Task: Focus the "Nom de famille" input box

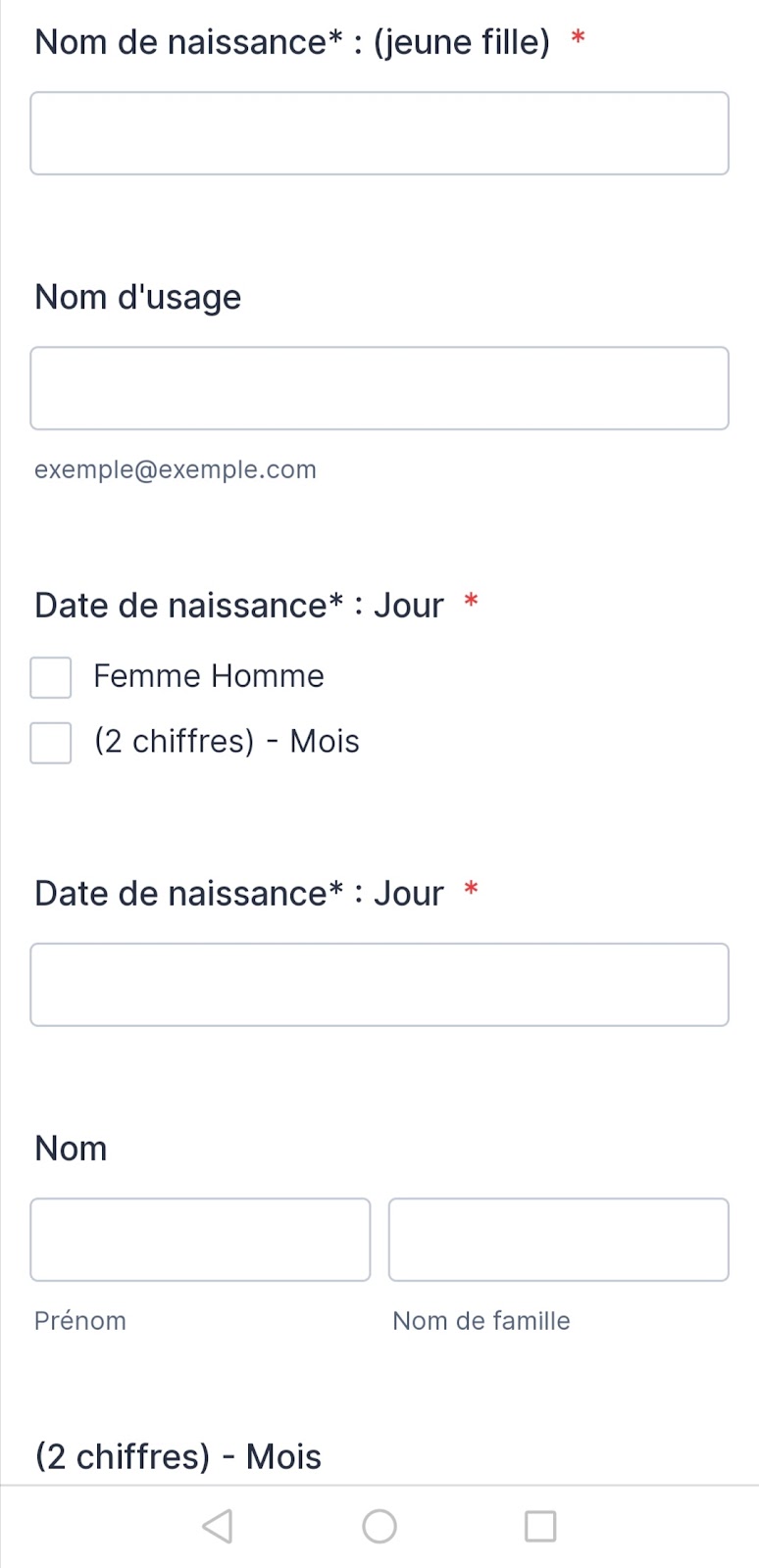Action: tap(559, 1240)
